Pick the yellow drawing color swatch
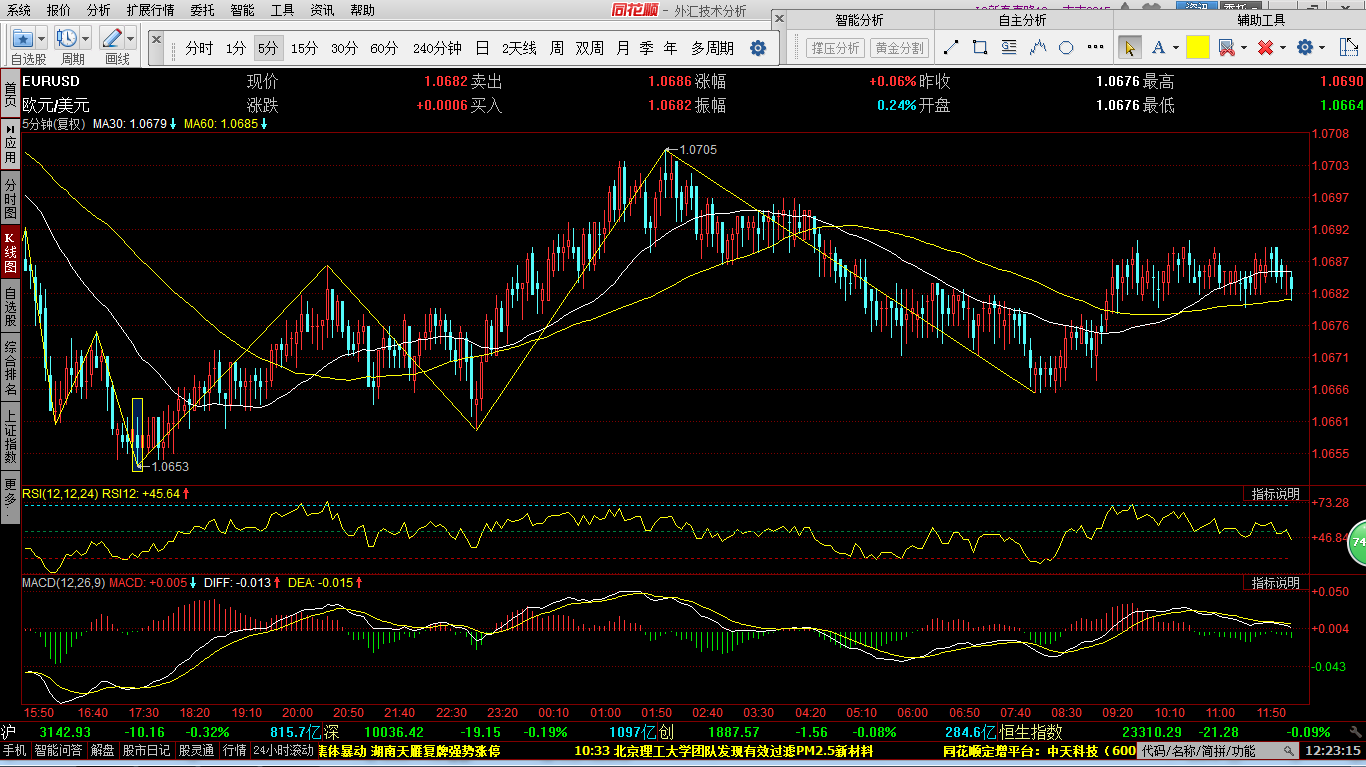1366x767 pixels. pyautogui.click(x=1198, y=47)
